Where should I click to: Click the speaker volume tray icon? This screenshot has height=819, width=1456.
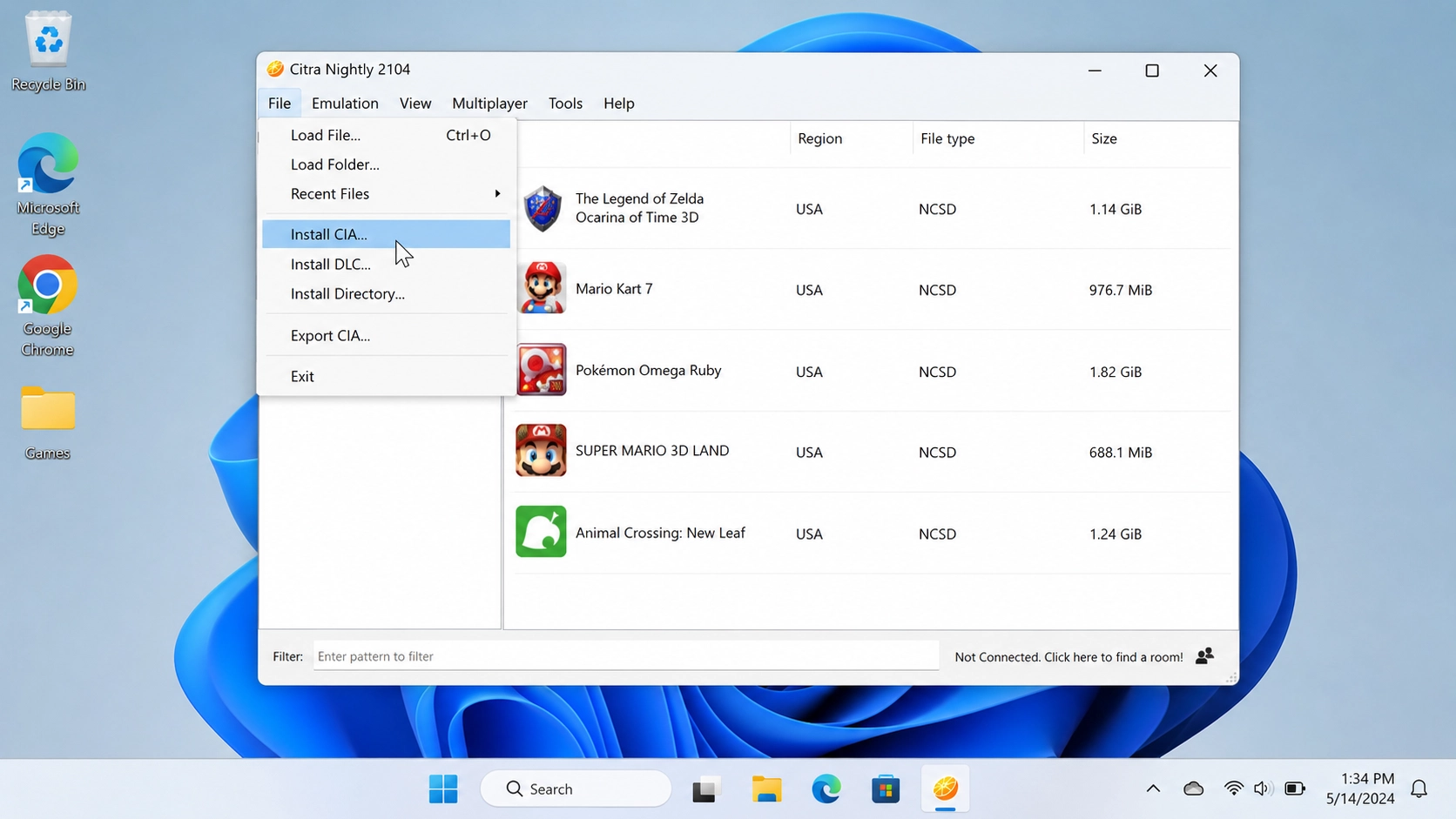(1262, 789)
